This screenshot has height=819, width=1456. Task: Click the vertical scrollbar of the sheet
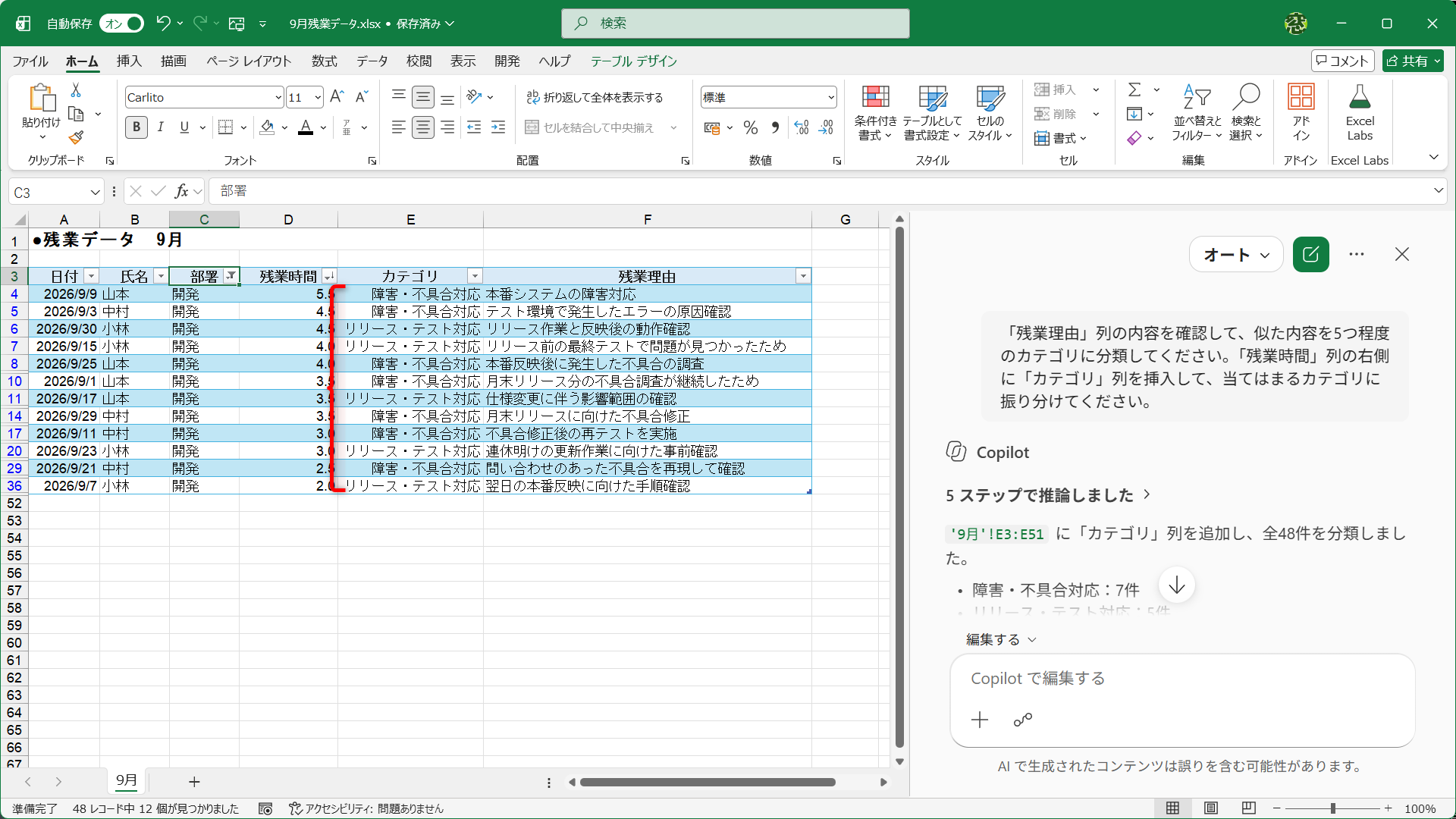point(899,485)
